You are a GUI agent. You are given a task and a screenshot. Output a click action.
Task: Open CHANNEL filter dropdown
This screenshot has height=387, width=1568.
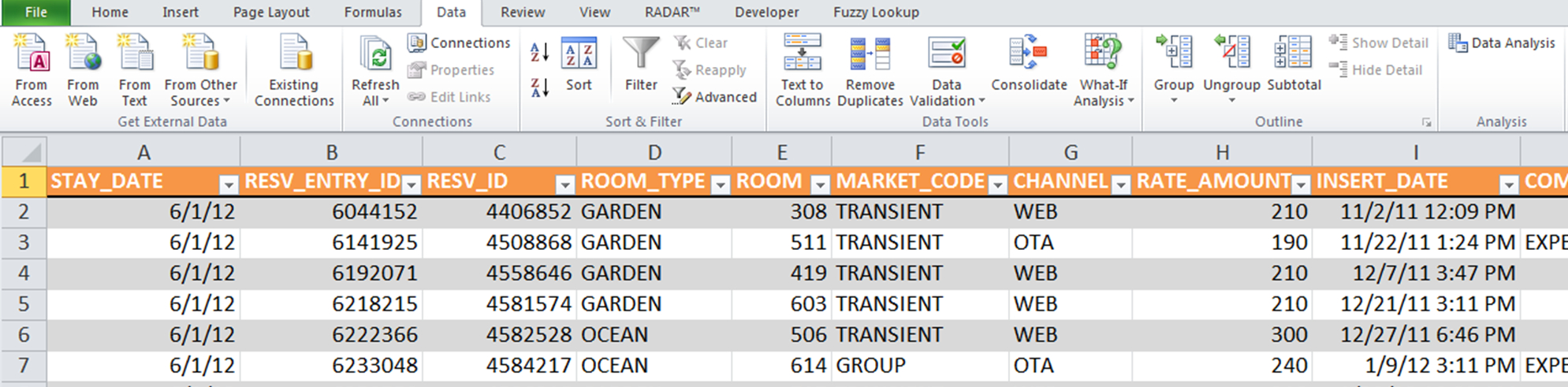[x=1120, y=184]
